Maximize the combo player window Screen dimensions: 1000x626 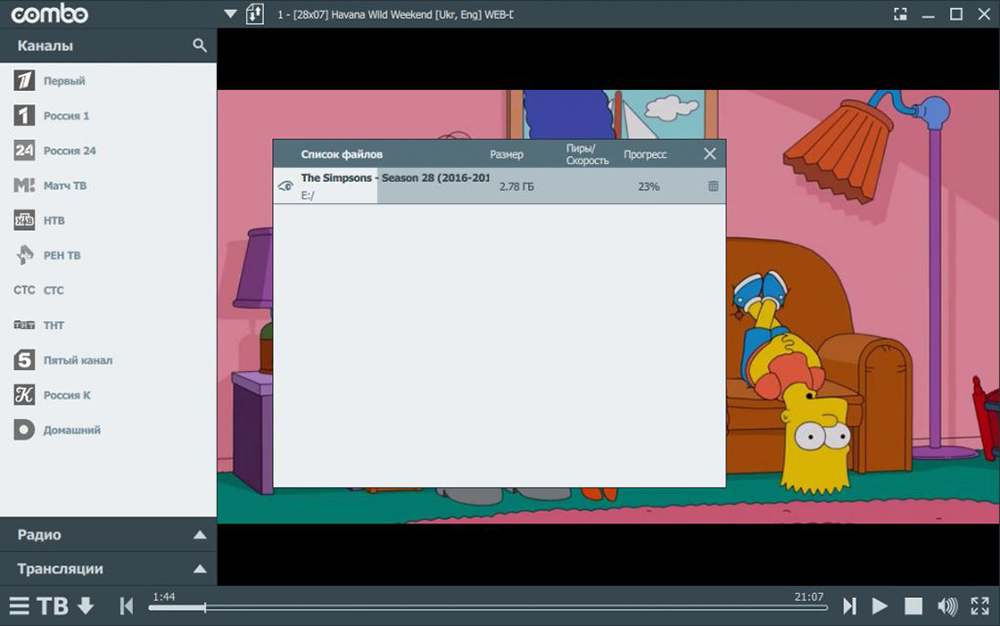tap(956, 14)
